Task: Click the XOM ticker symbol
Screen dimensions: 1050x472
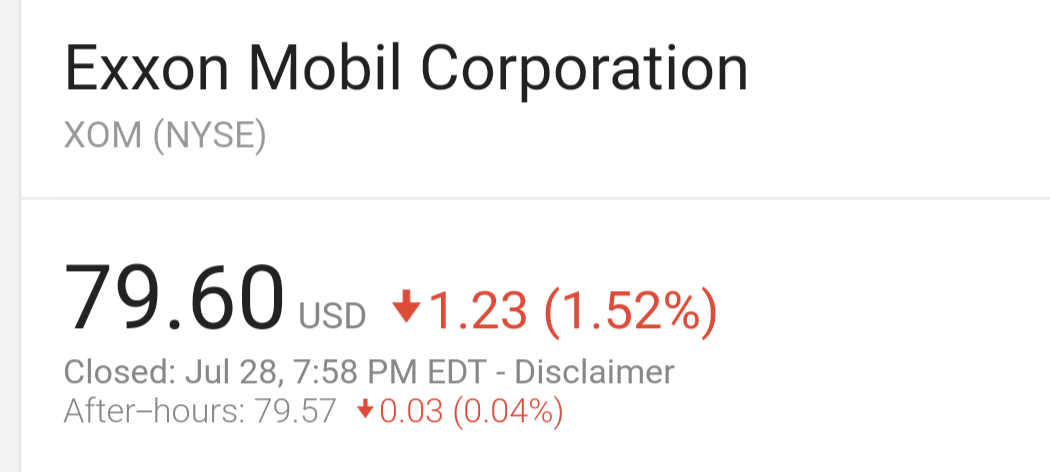Action: coord(103,136)
